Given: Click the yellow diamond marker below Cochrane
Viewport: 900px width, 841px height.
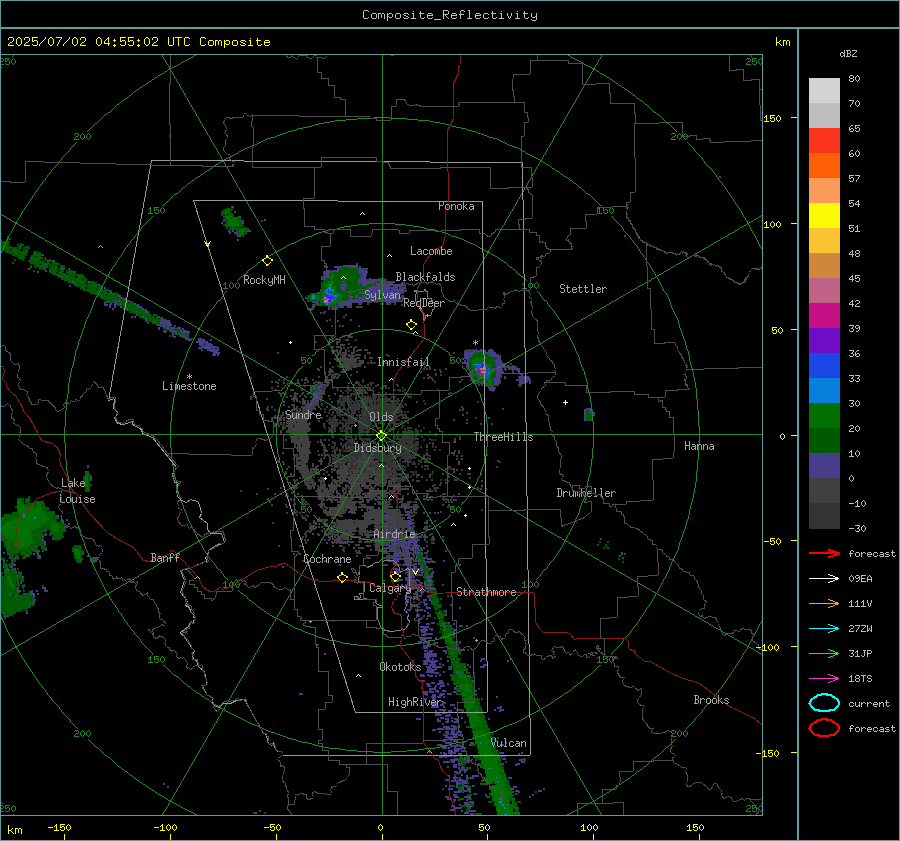Looking at the screenshot, I should coord(342,578).
